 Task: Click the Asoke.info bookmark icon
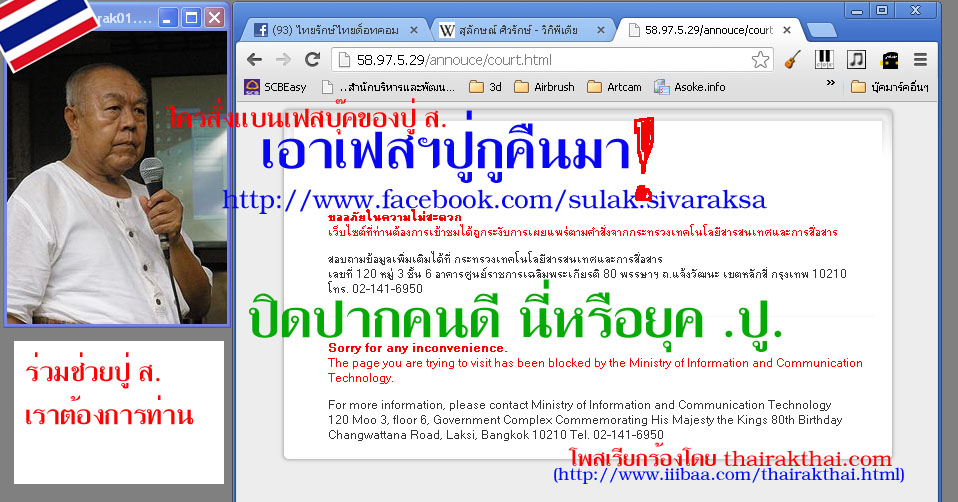coord(662,87)
